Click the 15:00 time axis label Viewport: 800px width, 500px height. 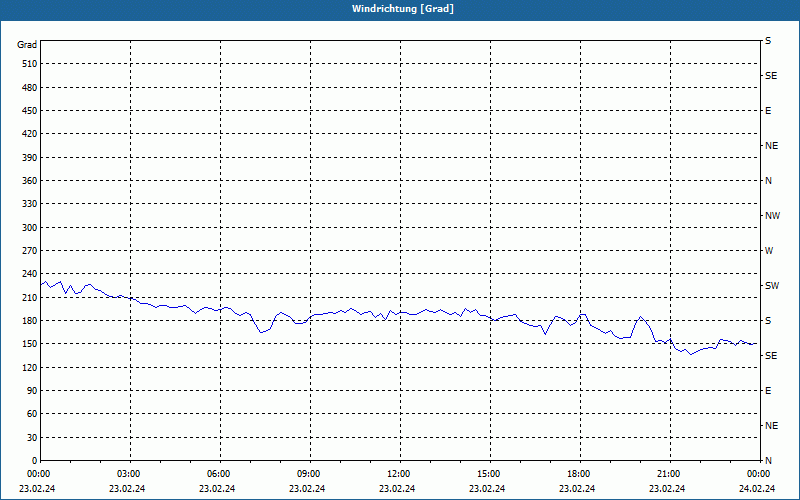490,474
